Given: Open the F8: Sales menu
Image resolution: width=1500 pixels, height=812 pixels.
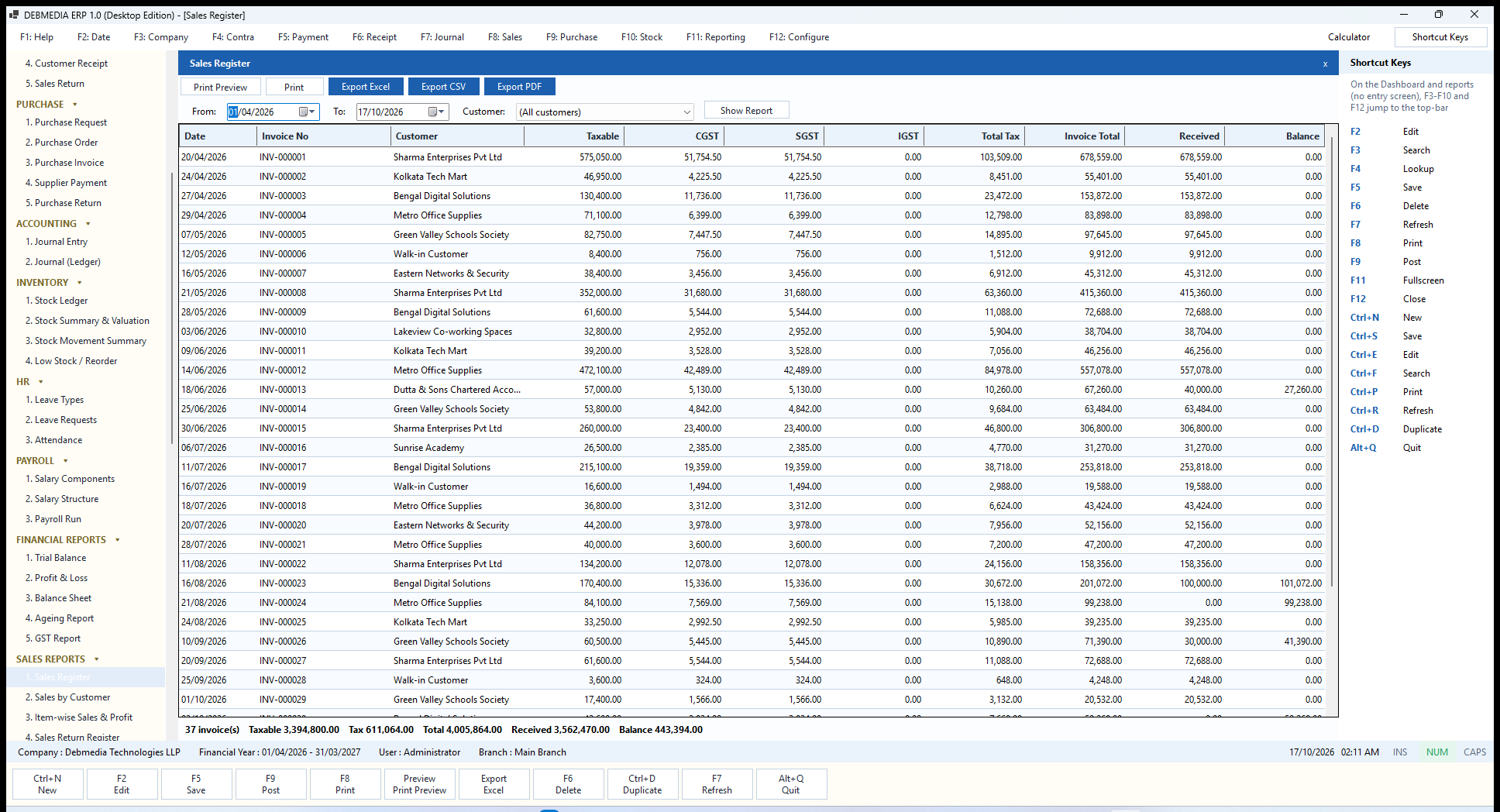Looking at the screenshot, I should coord(505,37).
